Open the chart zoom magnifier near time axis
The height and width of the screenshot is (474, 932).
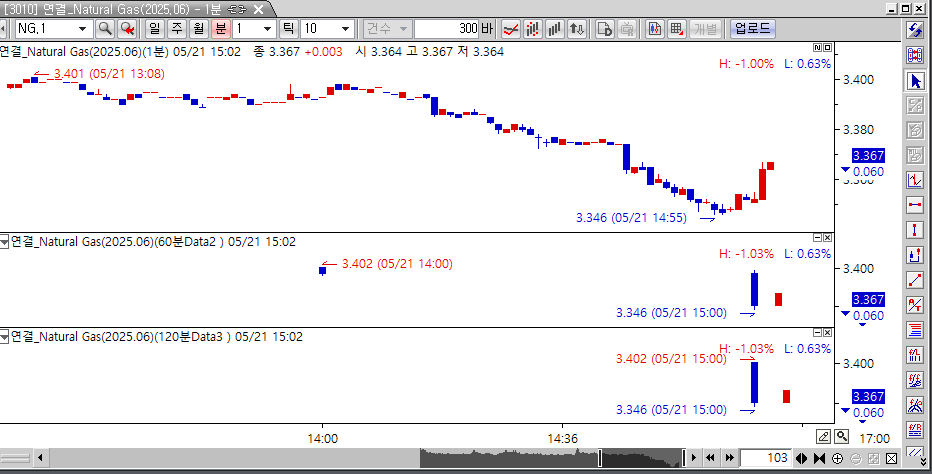[x=842, y=436]
